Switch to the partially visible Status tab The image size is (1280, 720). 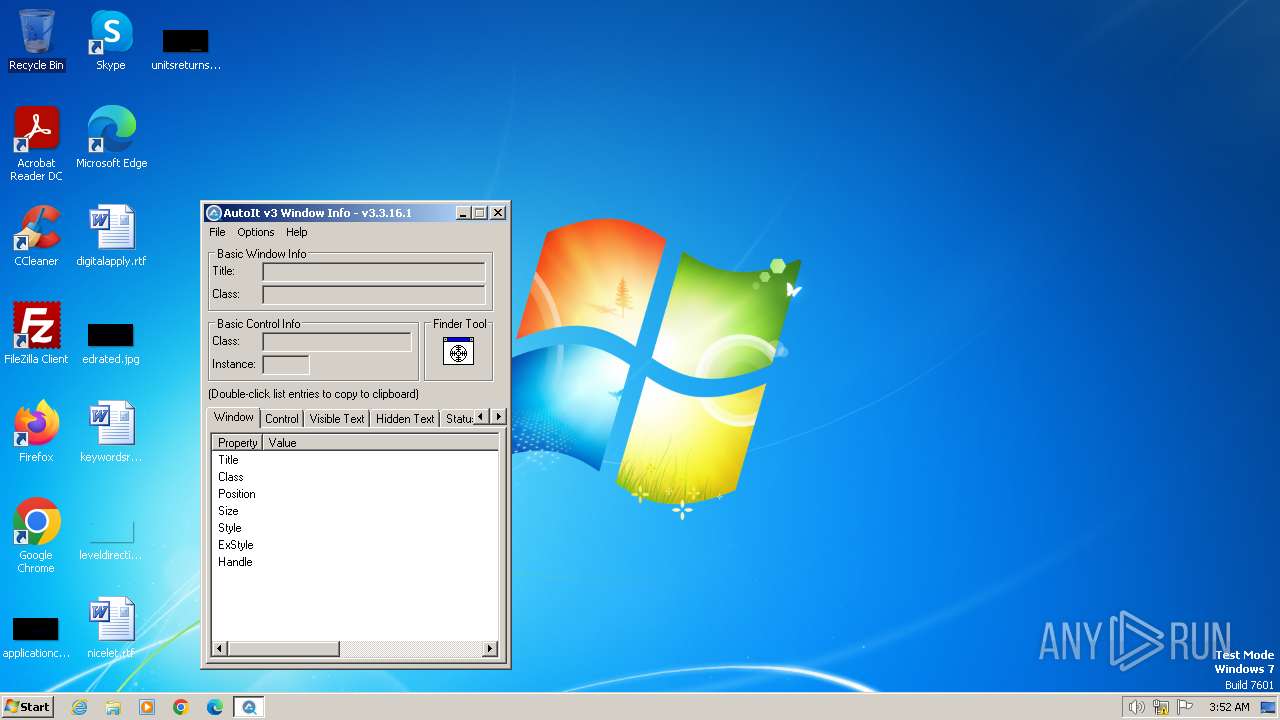tap(458, 419)
